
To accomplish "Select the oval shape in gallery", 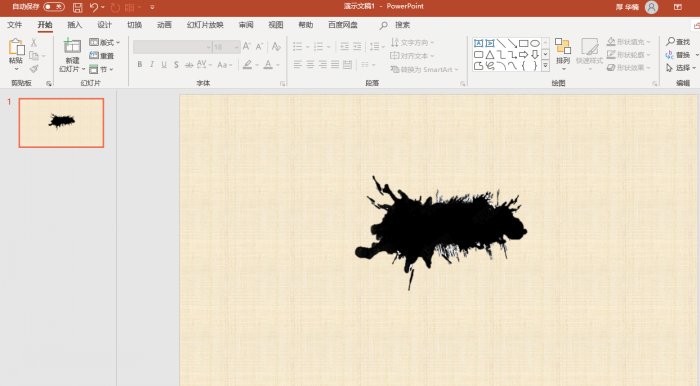I will pos(534,43).
